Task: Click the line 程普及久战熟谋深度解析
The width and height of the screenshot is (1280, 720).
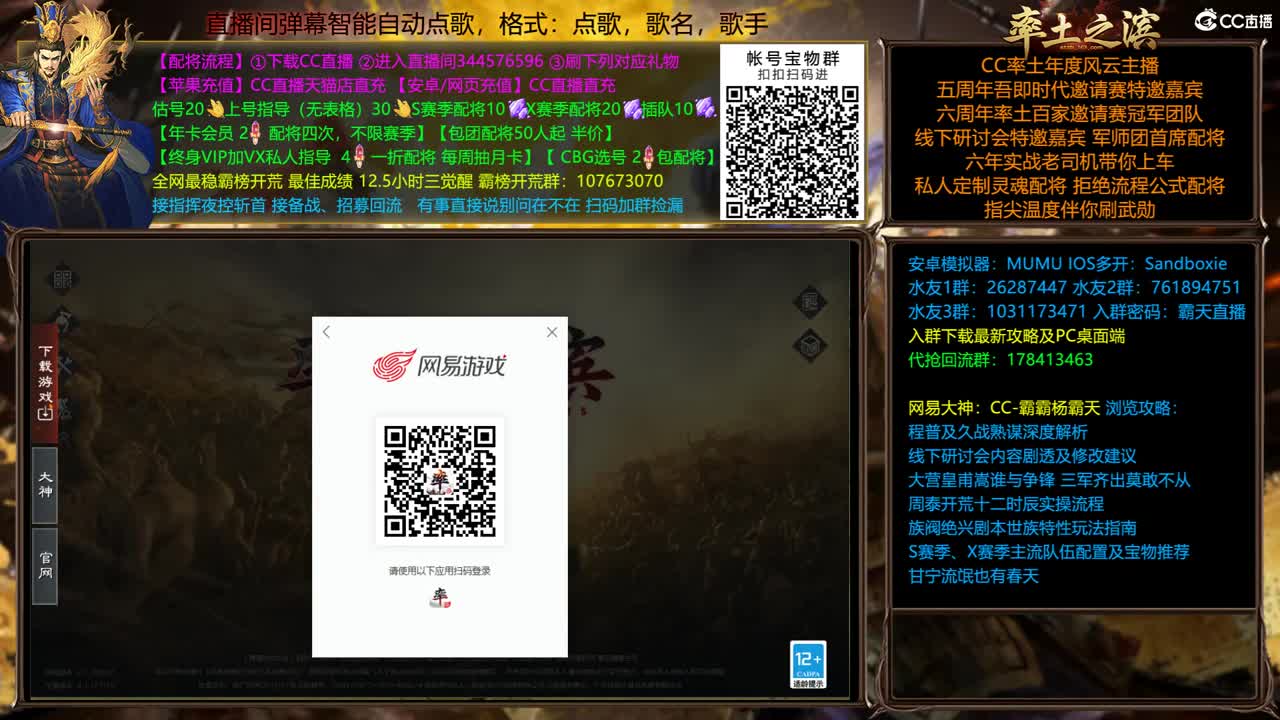Action: point(997,432)
